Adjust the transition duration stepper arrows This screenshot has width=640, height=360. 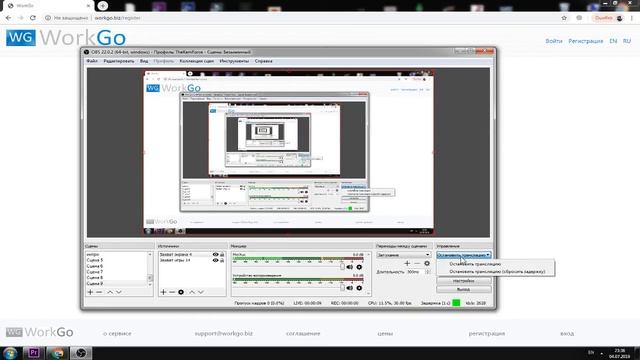[427, 272]
